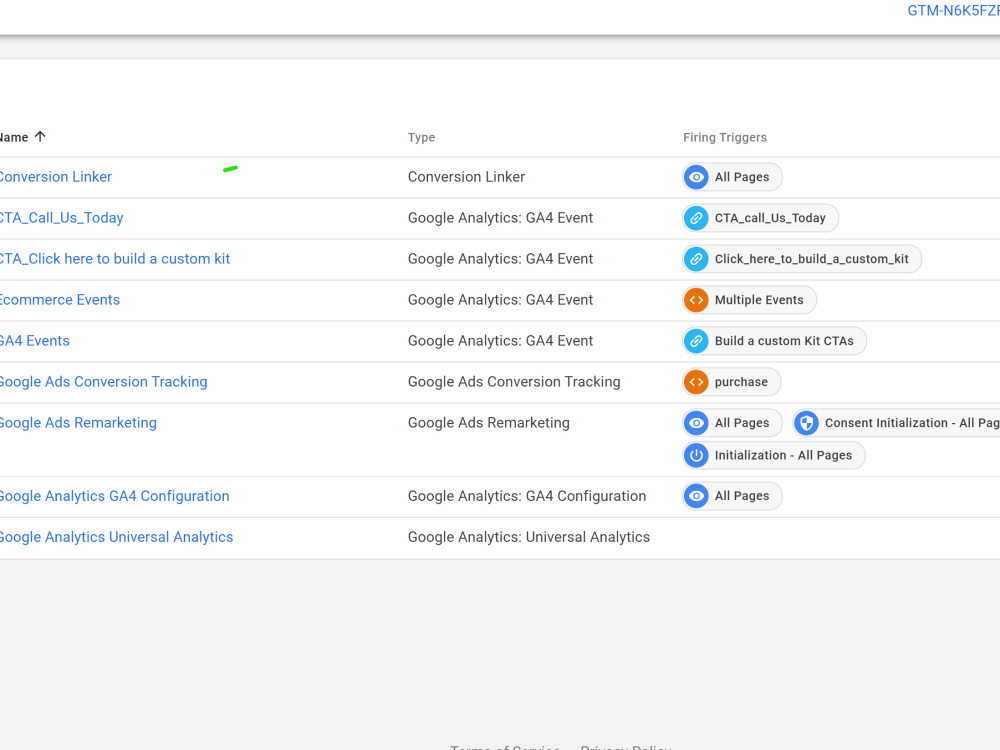Click the eye icon in Google Ads Remarketing row
1000x750 pixels.
pos(696,423)
